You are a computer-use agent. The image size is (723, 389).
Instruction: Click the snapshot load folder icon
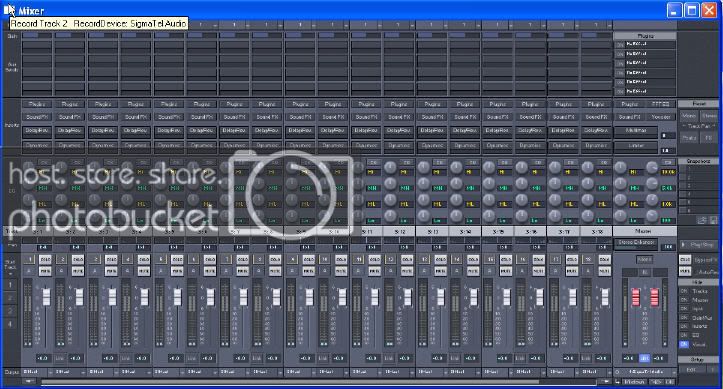tap(702, 221)
